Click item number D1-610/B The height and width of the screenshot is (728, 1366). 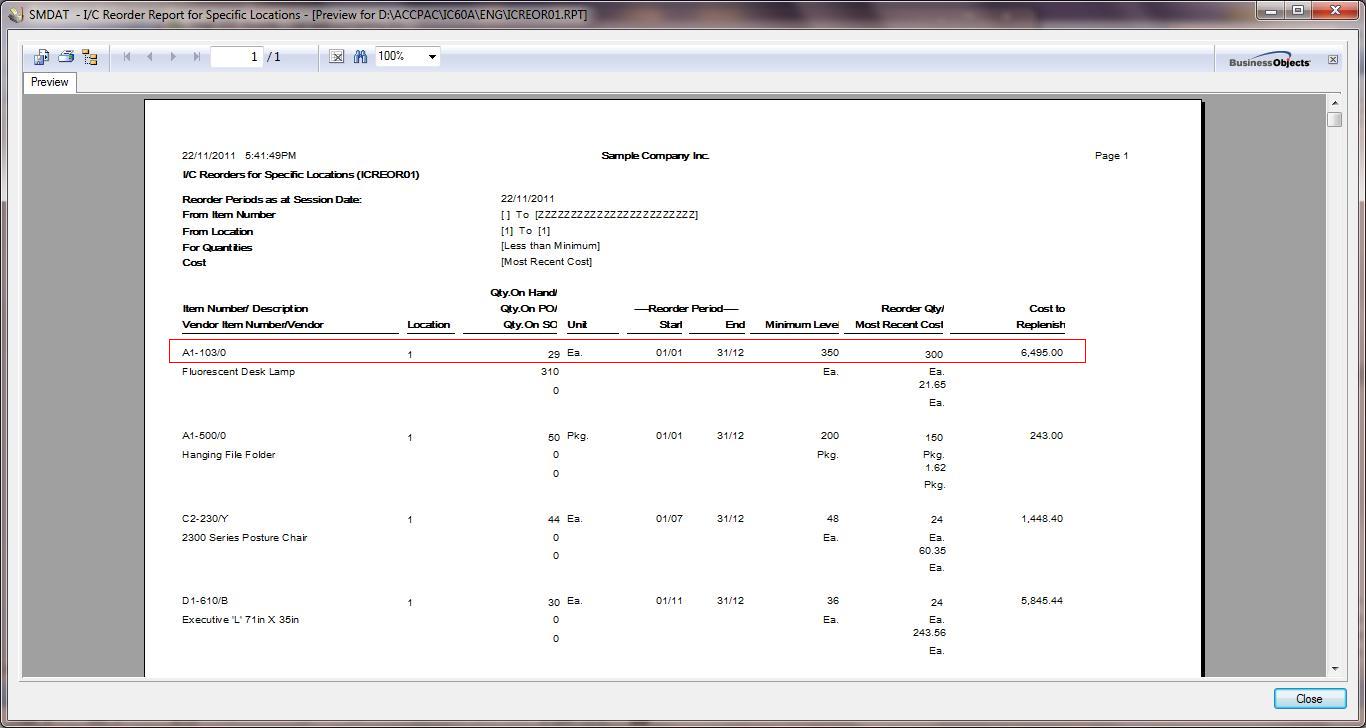click(205, 601)
